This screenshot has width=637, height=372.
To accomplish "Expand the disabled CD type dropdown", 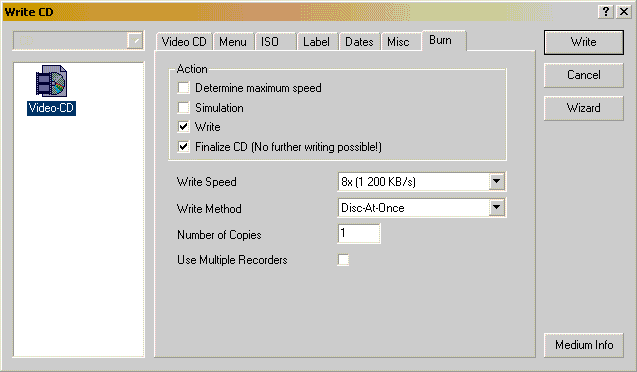I will (134, 41).
